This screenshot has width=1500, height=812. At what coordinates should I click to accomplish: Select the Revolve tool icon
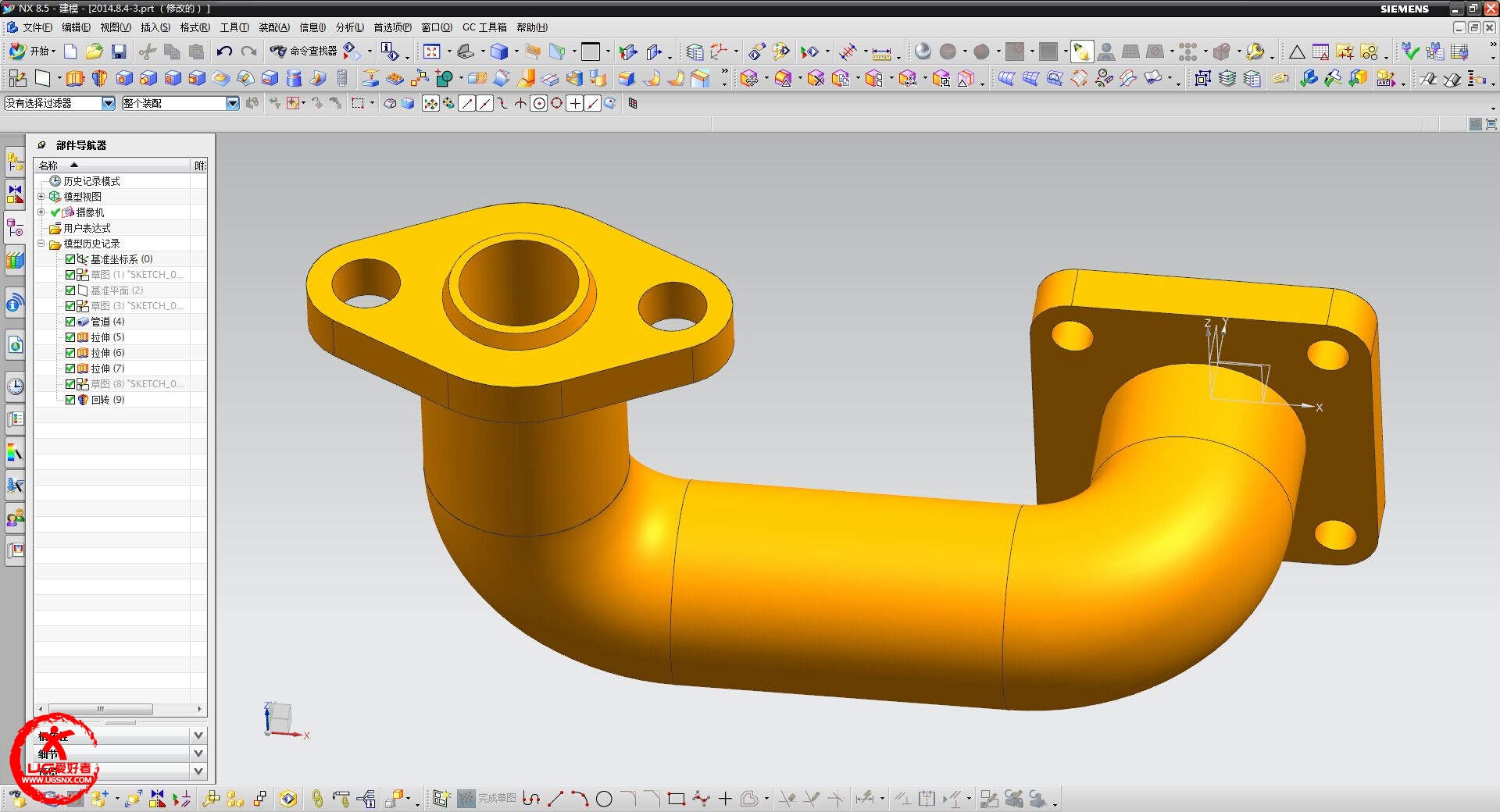click(99, 78)
